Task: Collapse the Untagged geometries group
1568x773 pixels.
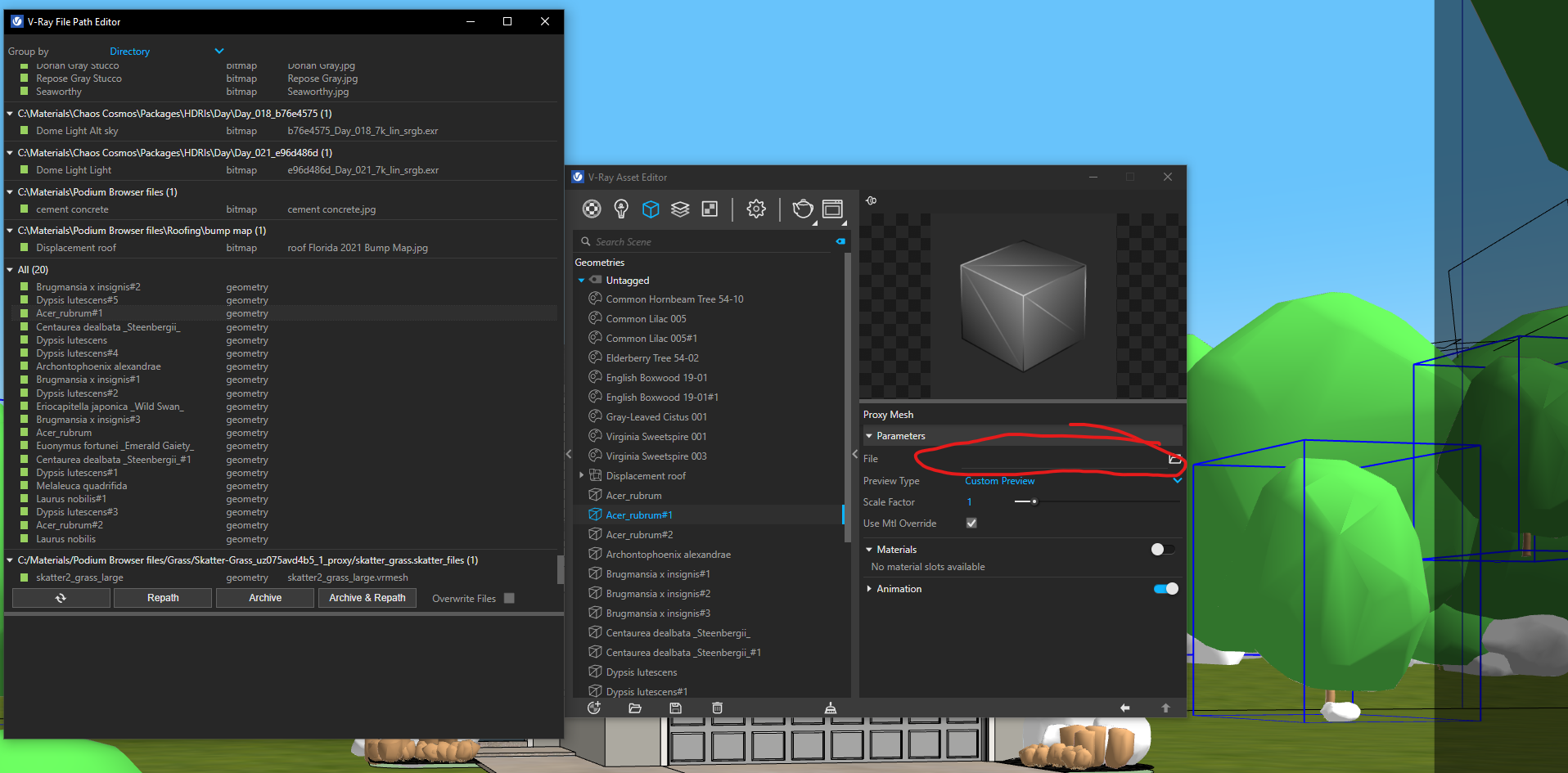Action: coord(582,281)
